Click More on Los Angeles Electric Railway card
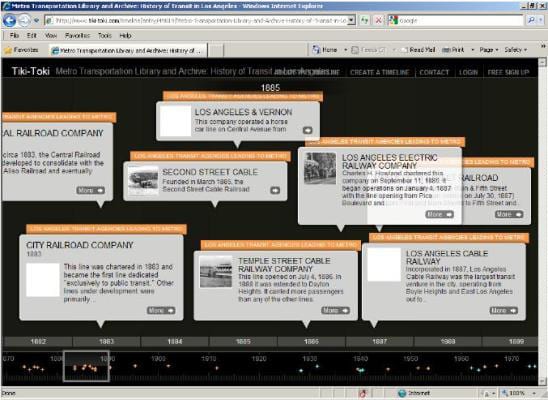 [x=439, y=214]
